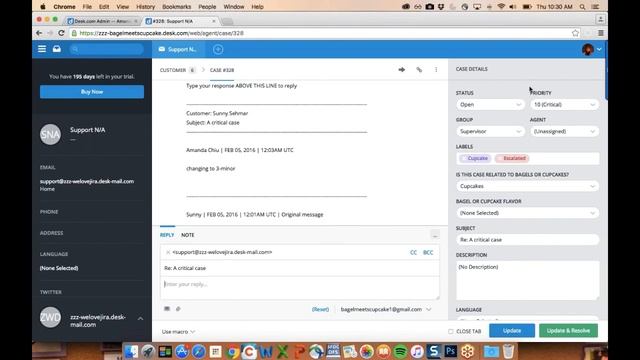
Task: Open the Bookmarks menu in menu bar
Action: 176,7
